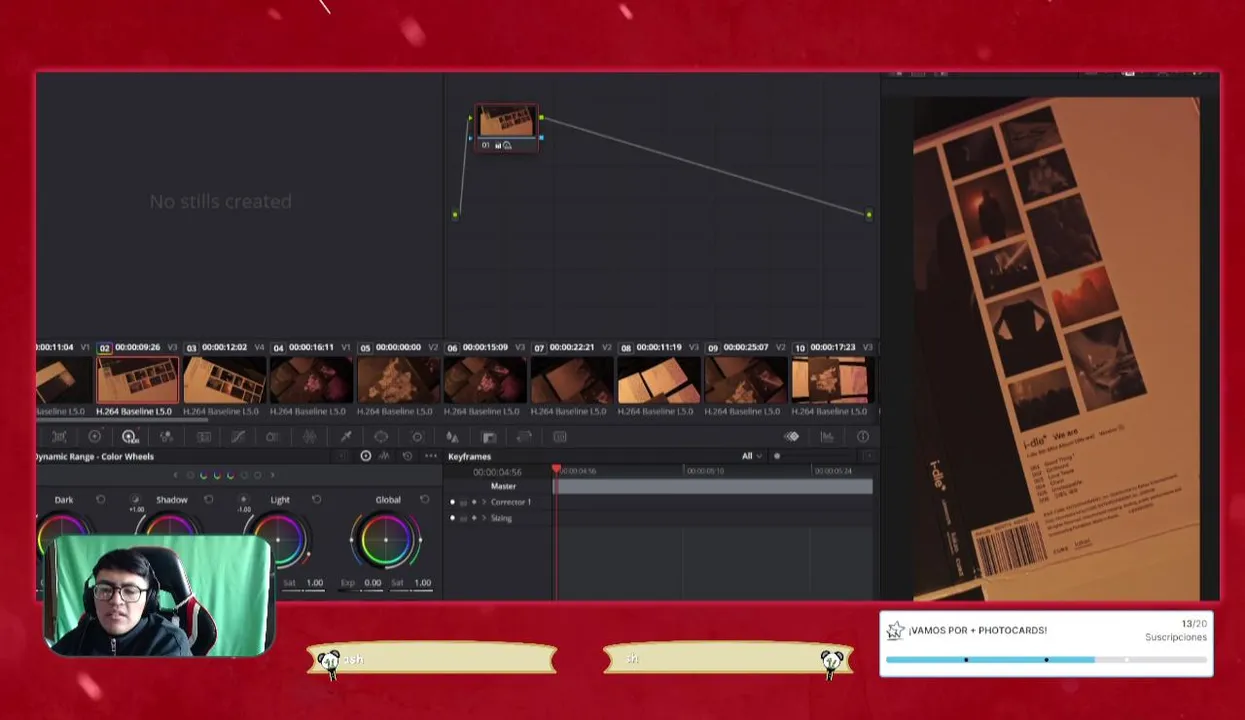Screen dimensions: 1245x720
Task: Open the Qualifier eyedropper palette
Action: coord(346,436)
